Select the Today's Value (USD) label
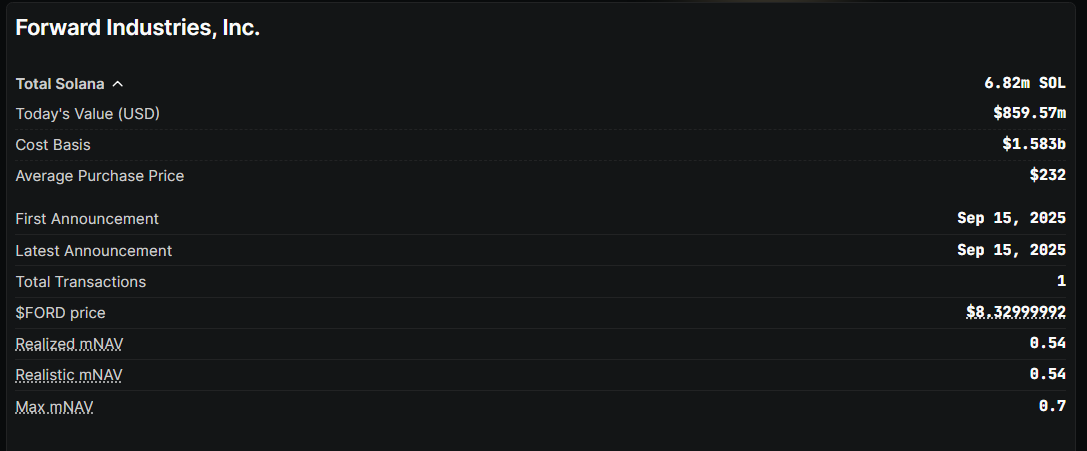 (88, 114)
